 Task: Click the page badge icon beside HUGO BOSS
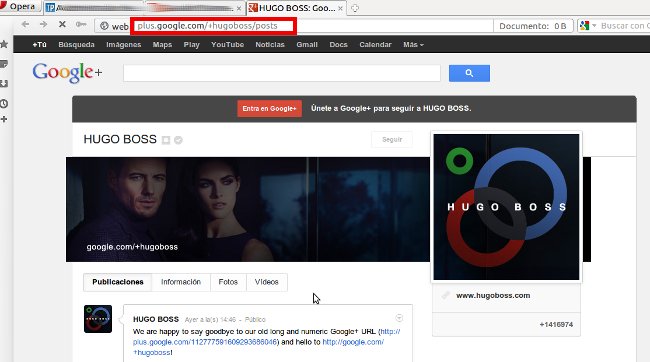pyautogui.click(x=166, y=140)
